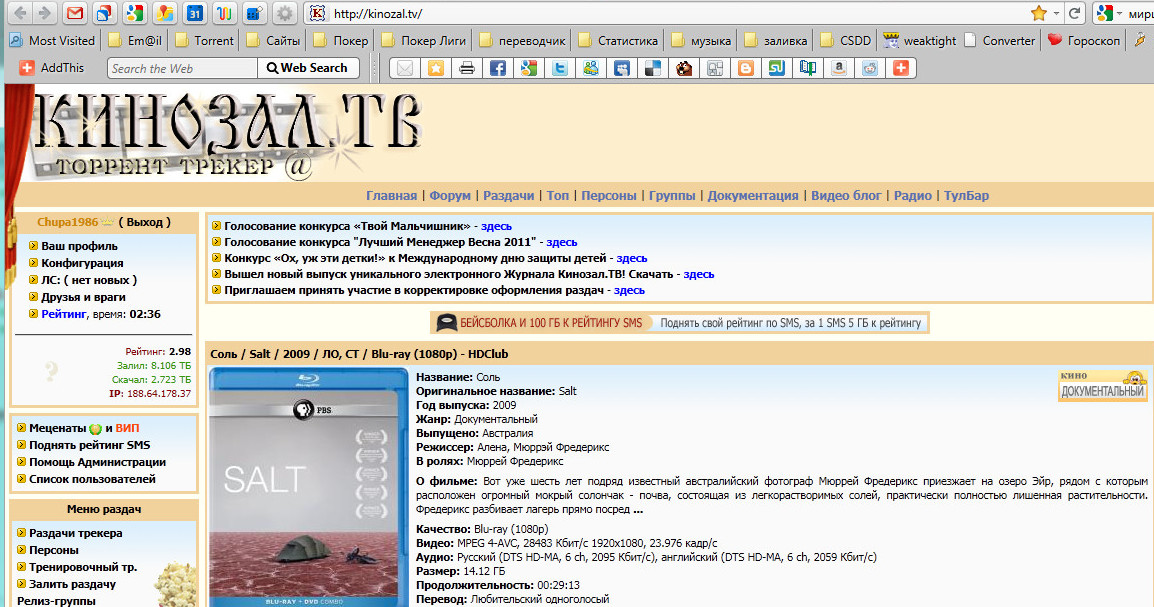This screenshot has width=1154, height=607.
Task: Open the Поднять рейтинг SMS sidebar link
Action: [x=89, y=444]
